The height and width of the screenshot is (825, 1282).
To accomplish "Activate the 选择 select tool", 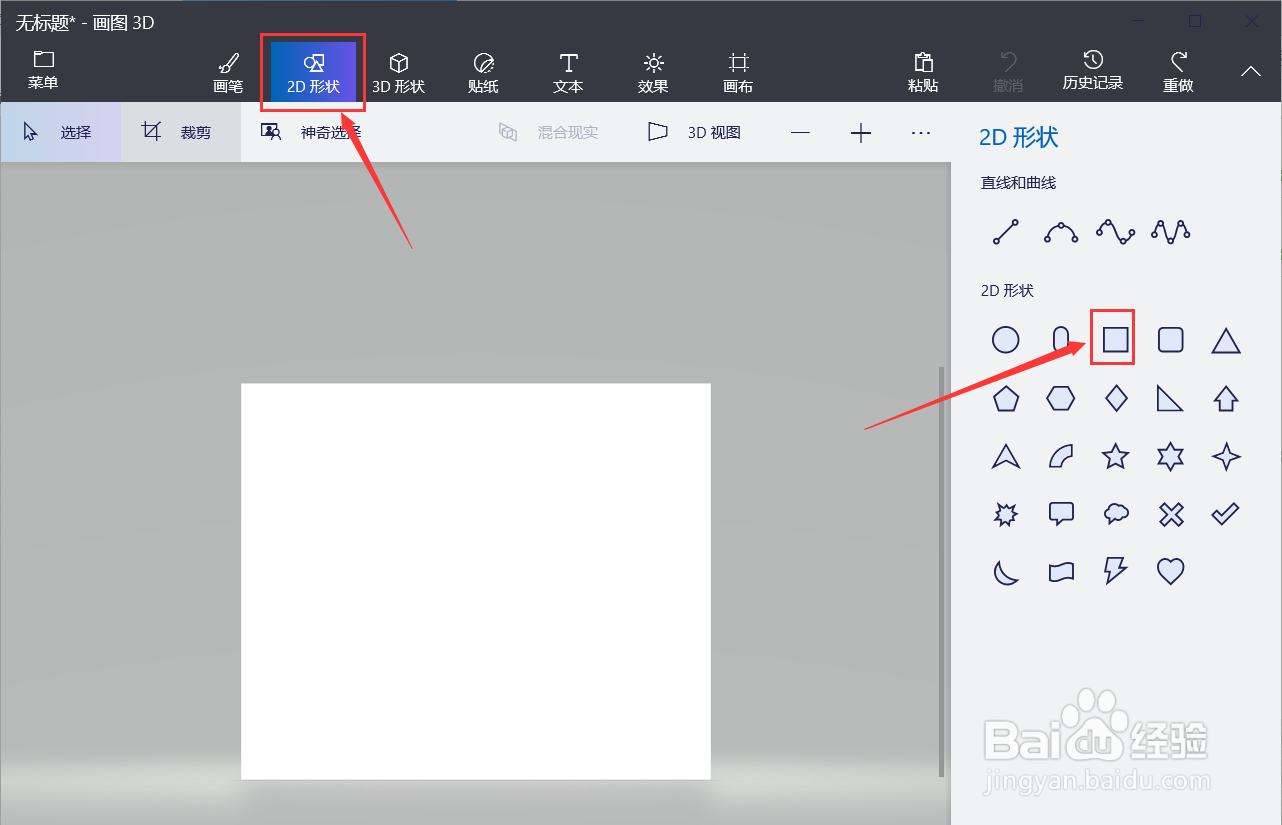I will [60, 132].
